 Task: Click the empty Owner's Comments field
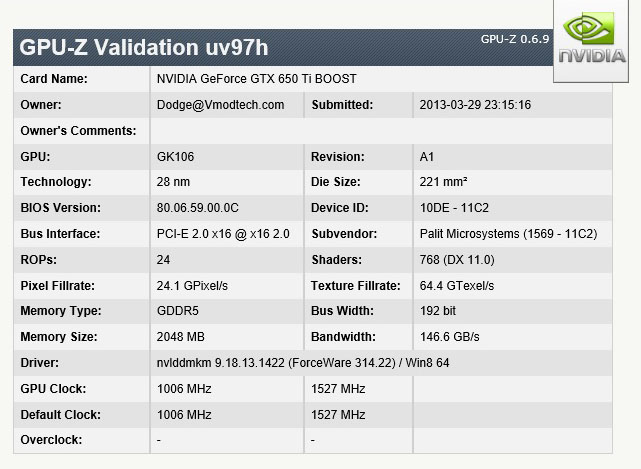[380, 131]
